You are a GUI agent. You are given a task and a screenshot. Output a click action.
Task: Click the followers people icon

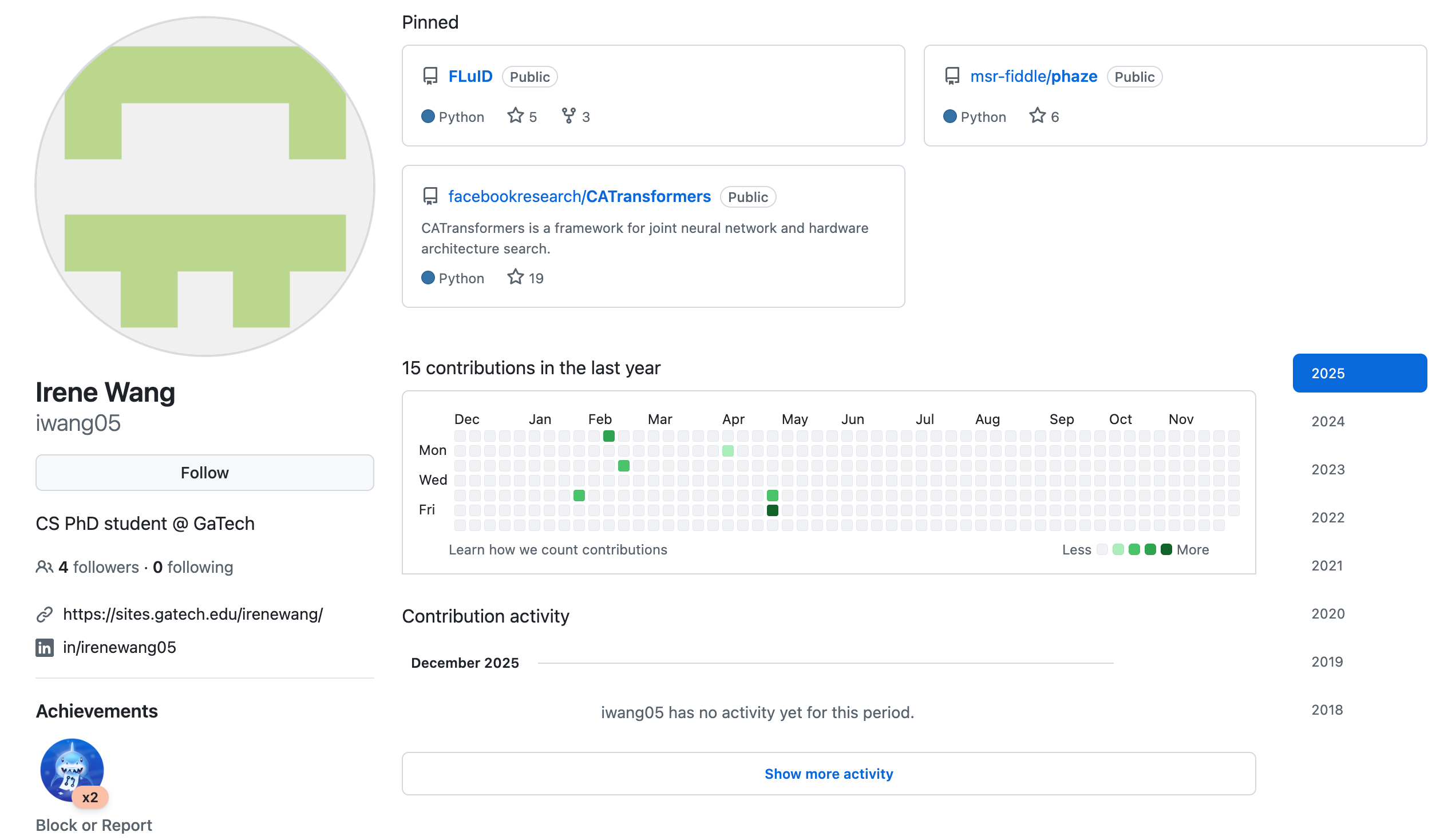tap(44, 567)
